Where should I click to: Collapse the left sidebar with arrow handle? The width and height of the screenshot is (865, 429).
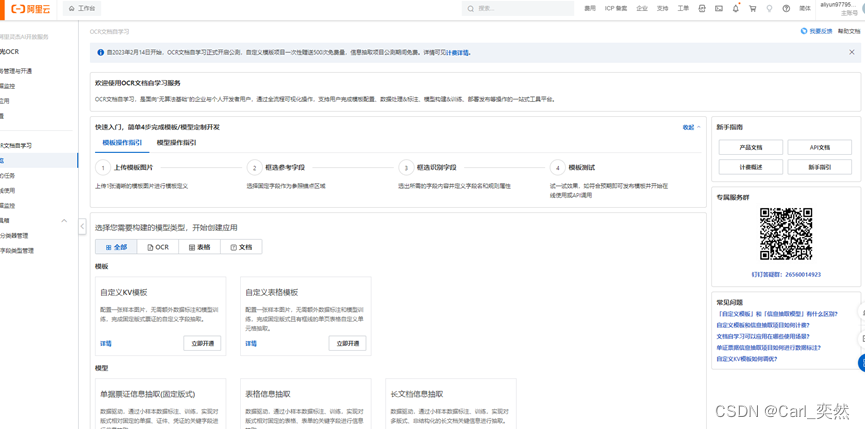[x=82, y=226]
